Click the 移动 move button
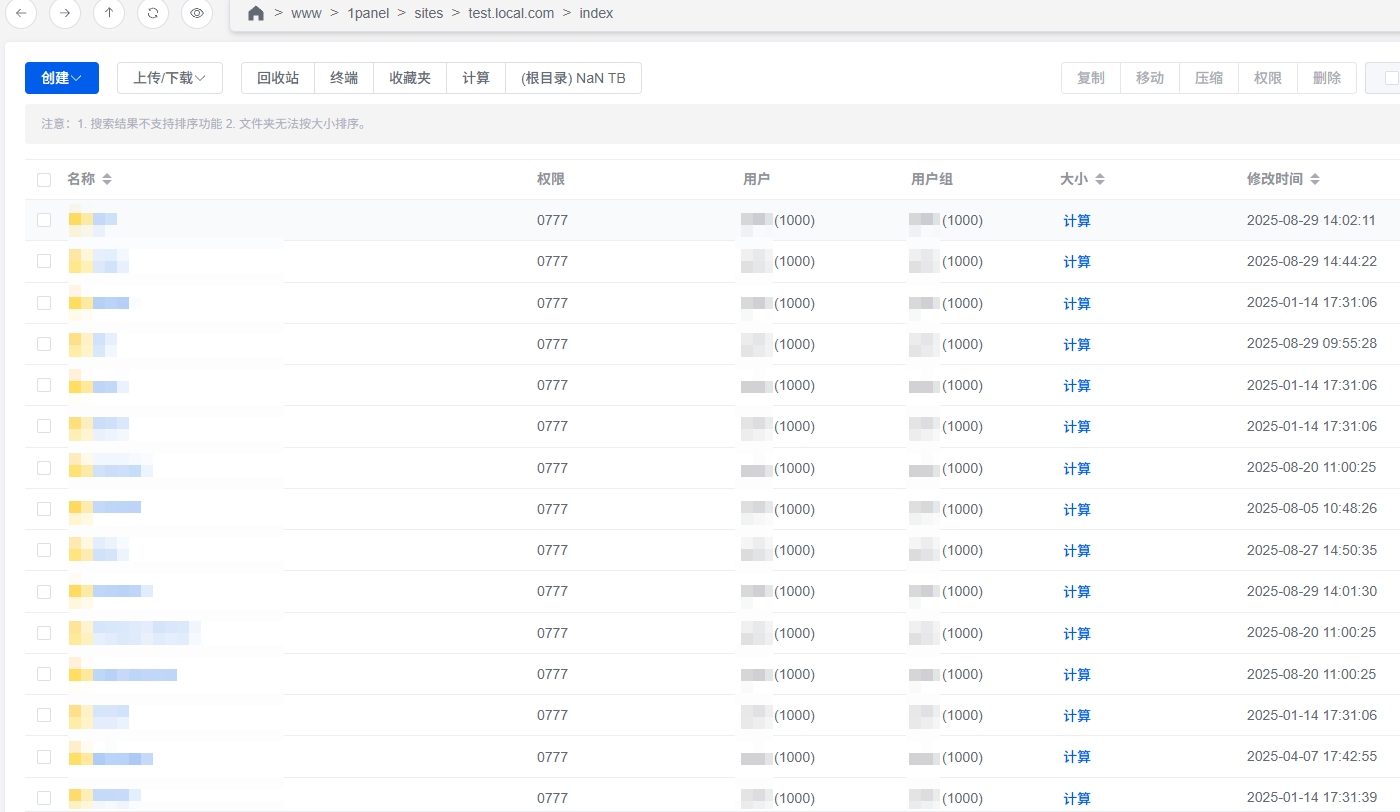 pyautogui.click(x=1150, y=78)
